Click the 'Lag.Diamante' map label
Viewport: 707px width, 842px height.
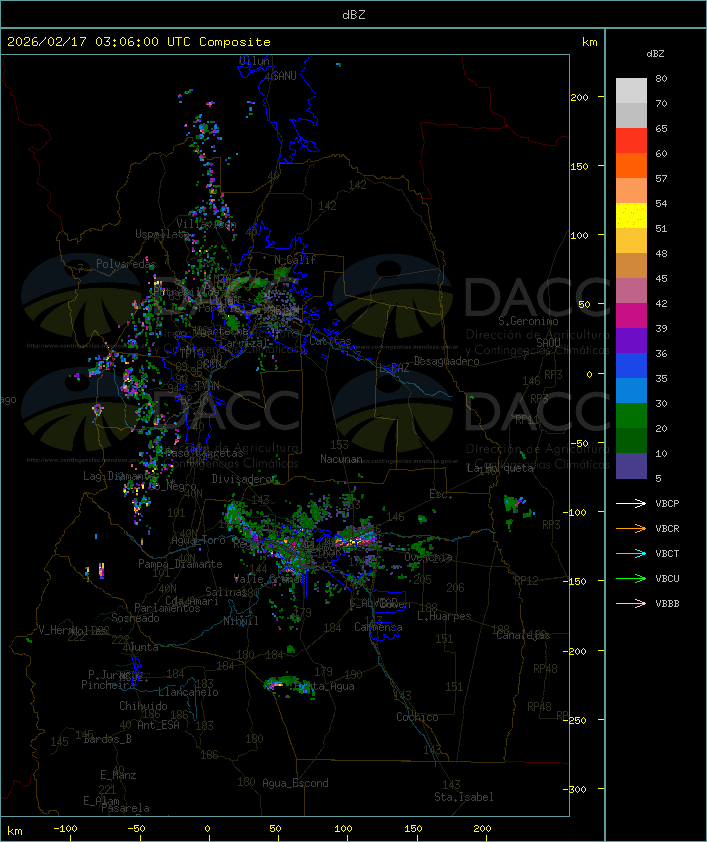[119, 476]
